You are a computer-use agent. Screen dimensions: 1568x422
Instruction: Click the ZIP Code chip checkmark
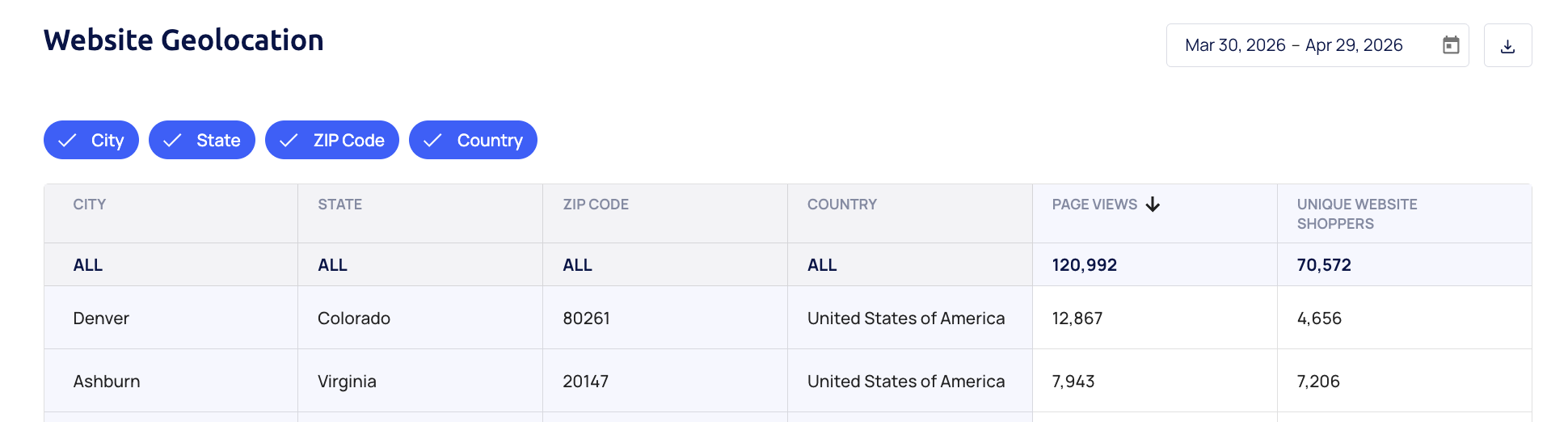289,141
